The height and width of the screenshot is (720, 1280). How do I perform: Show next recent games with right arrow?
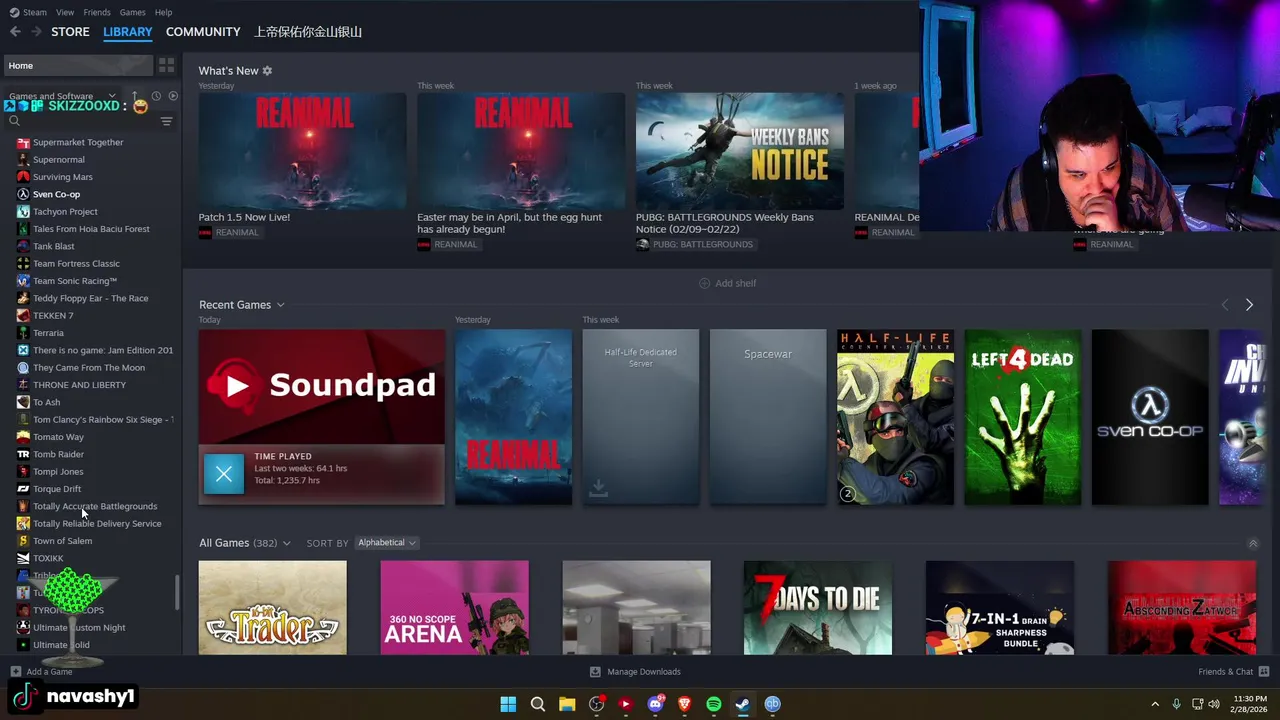[x=1249, y=305]
